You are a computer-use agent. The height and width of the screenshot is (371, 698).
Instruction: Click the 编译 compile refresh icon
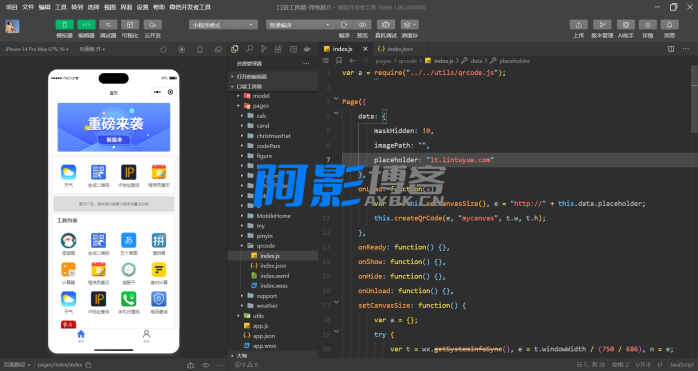344,25
